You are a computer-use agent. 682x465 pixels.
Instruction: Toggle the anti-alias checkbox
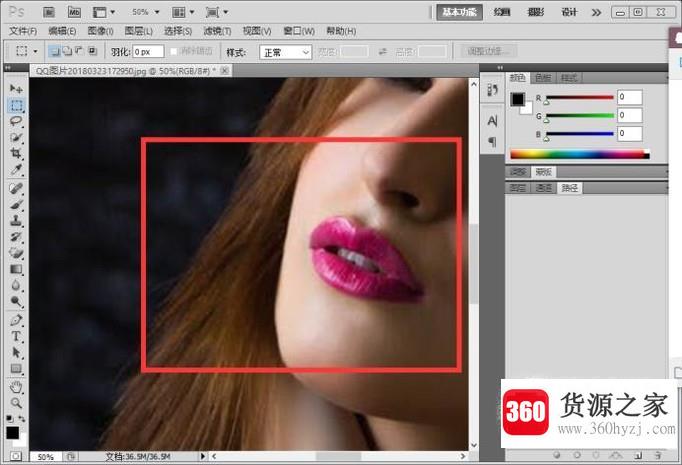coord(174,51)
